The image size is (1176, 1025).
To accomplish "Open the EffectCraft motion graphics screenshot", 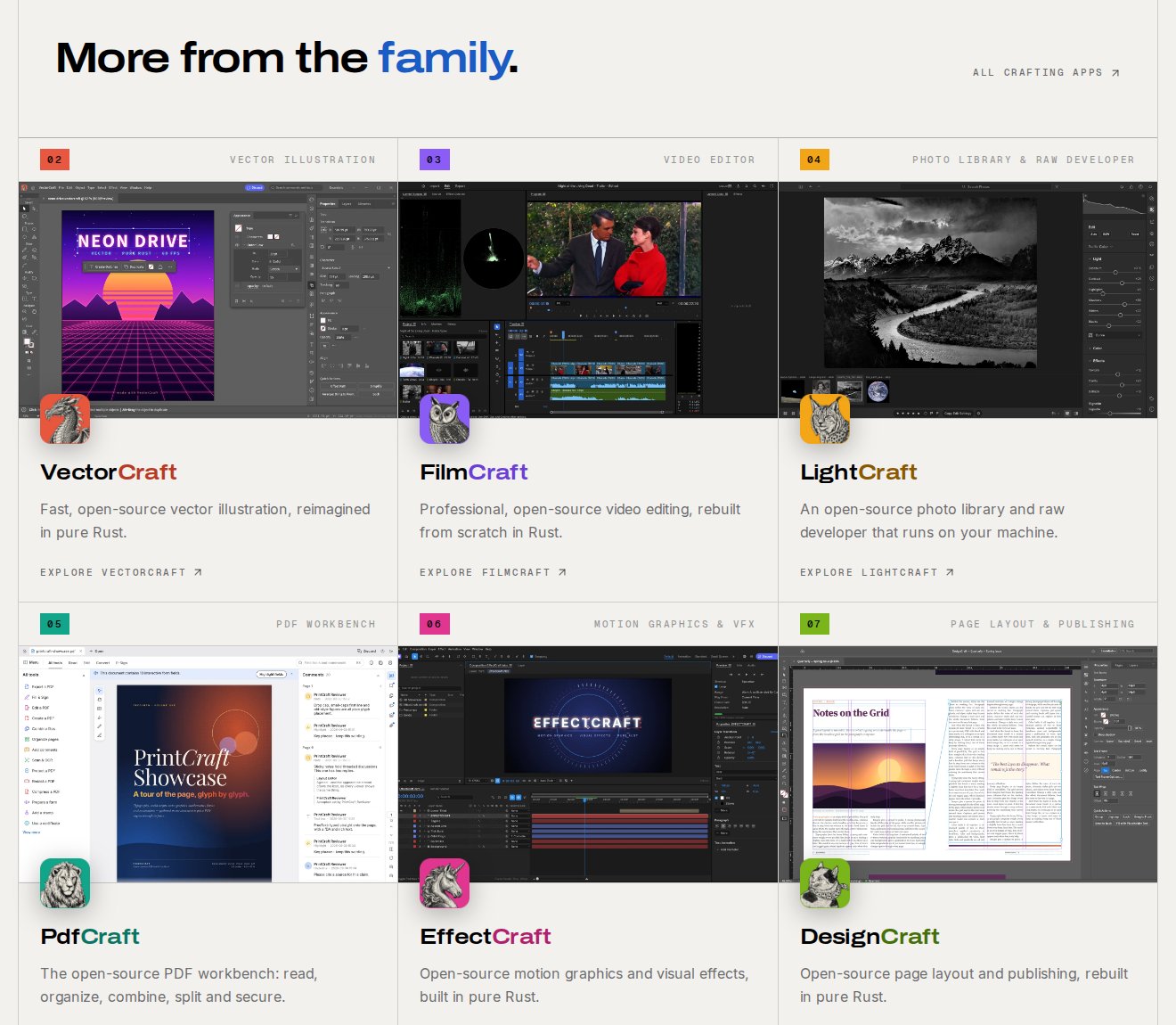I will point(588,765).
